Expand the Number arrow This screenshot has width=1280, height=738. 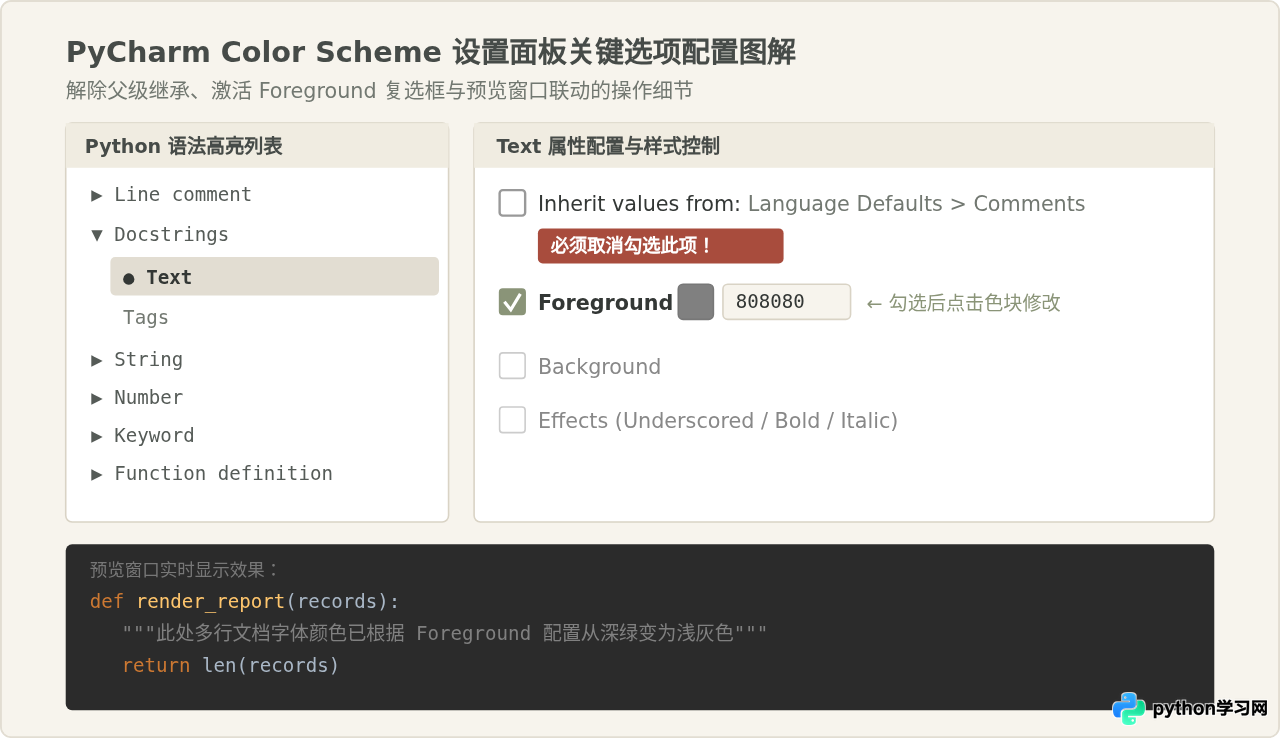pyautogui.click(x=97, y=398)
